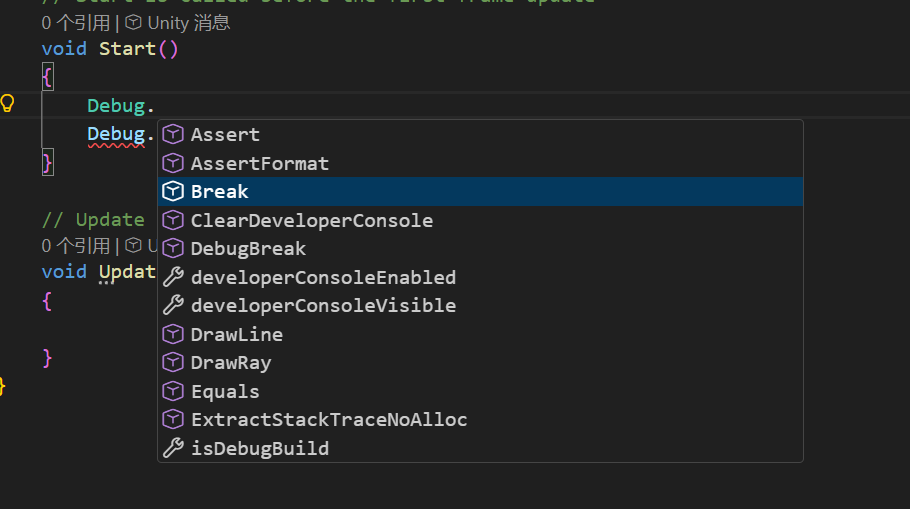
Task: Click the lightbulb quick actions icon
Action: coord(7,104)
